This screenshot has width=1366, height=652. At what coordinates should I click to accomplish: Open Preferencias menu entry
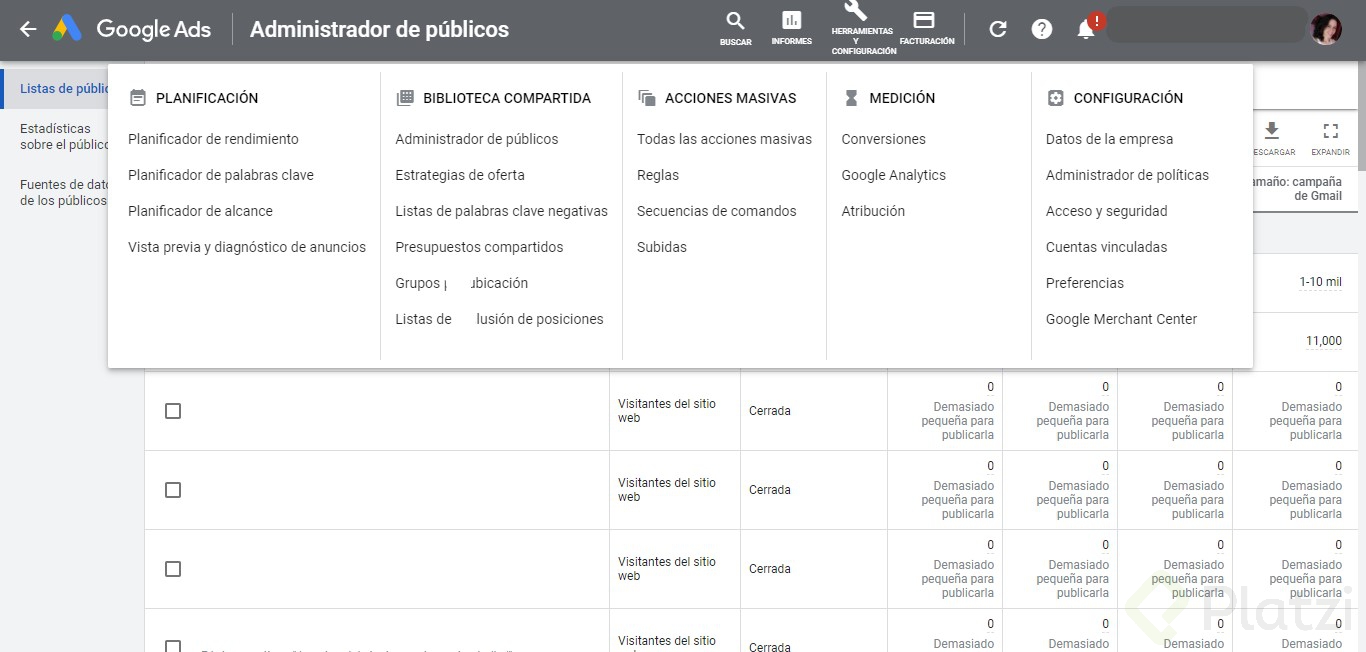coord(1085,283)
